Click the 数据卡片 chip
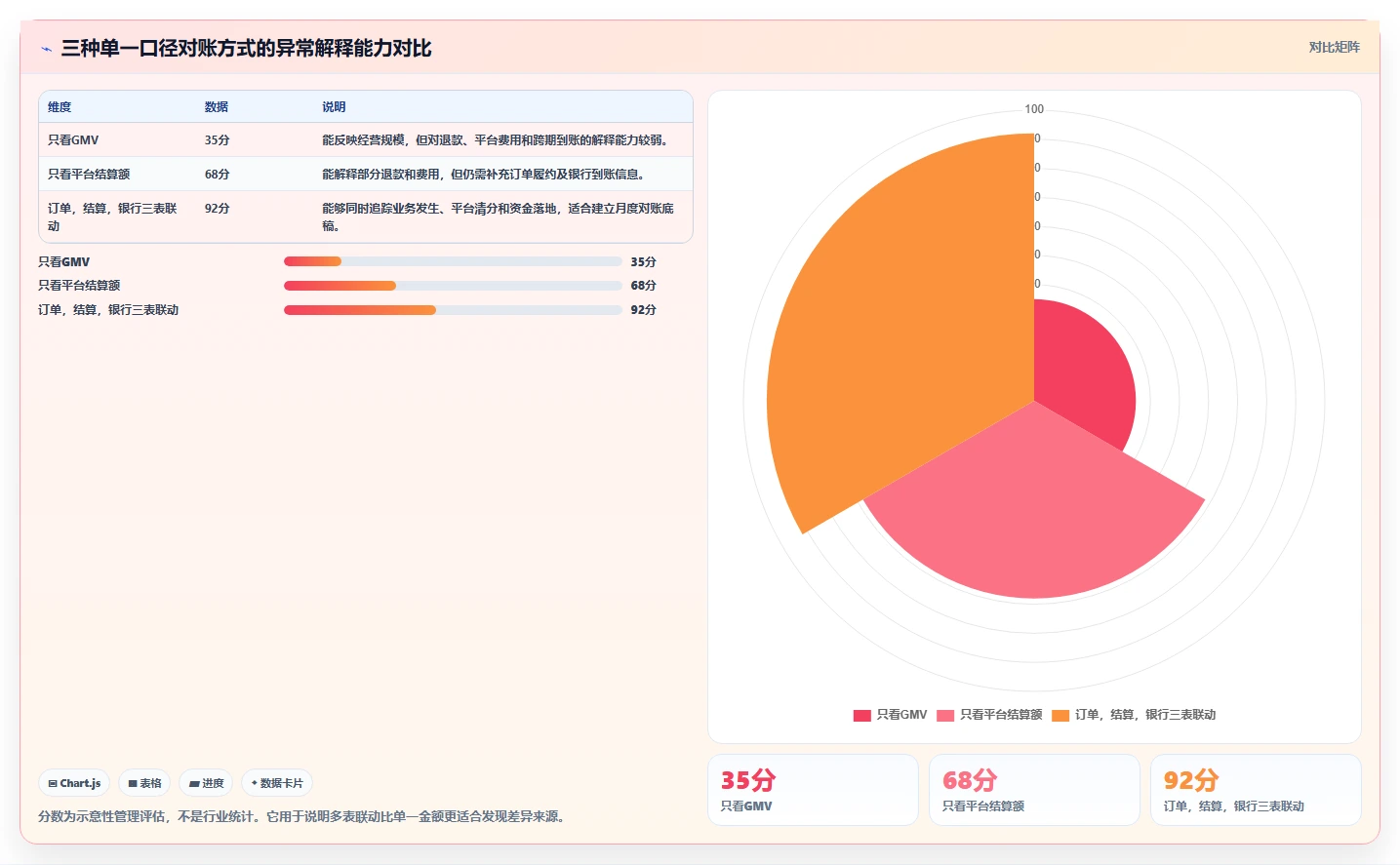1400x865 pixels. [x=277, y=783]
